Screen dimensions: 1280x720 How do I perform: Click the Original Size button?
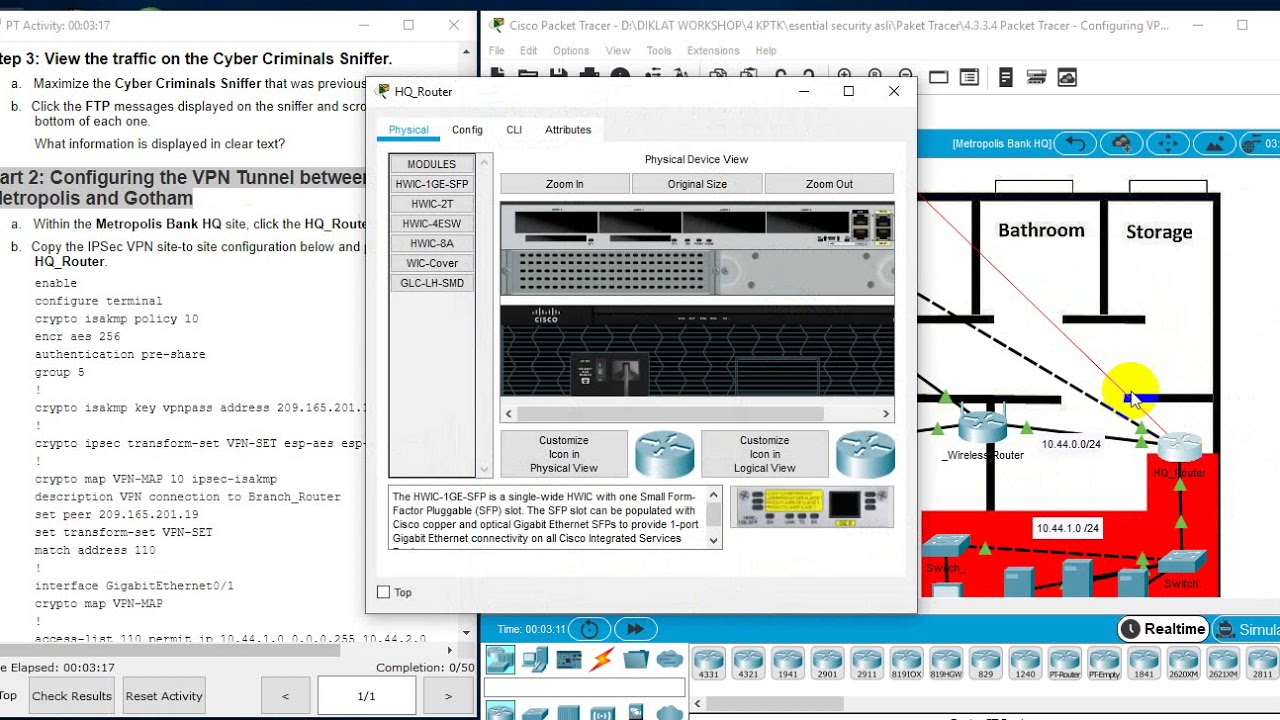point(697,184)
